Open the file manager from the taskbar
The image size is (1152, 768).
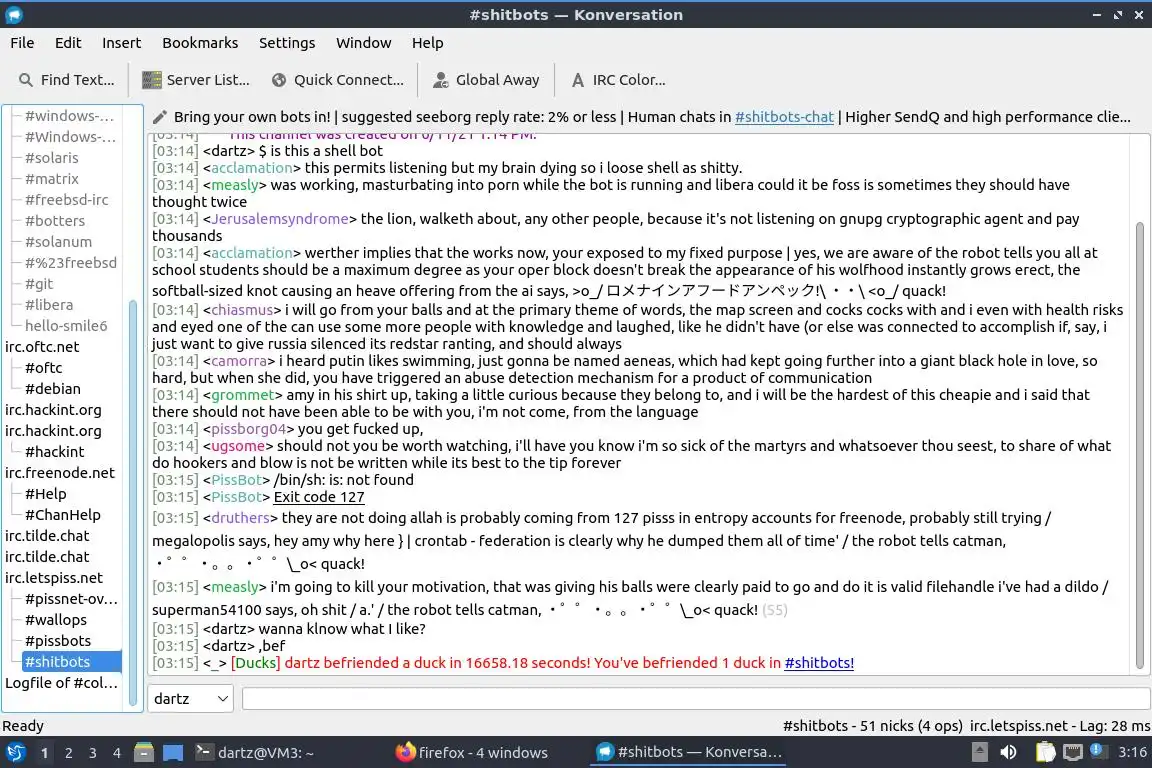144,753
